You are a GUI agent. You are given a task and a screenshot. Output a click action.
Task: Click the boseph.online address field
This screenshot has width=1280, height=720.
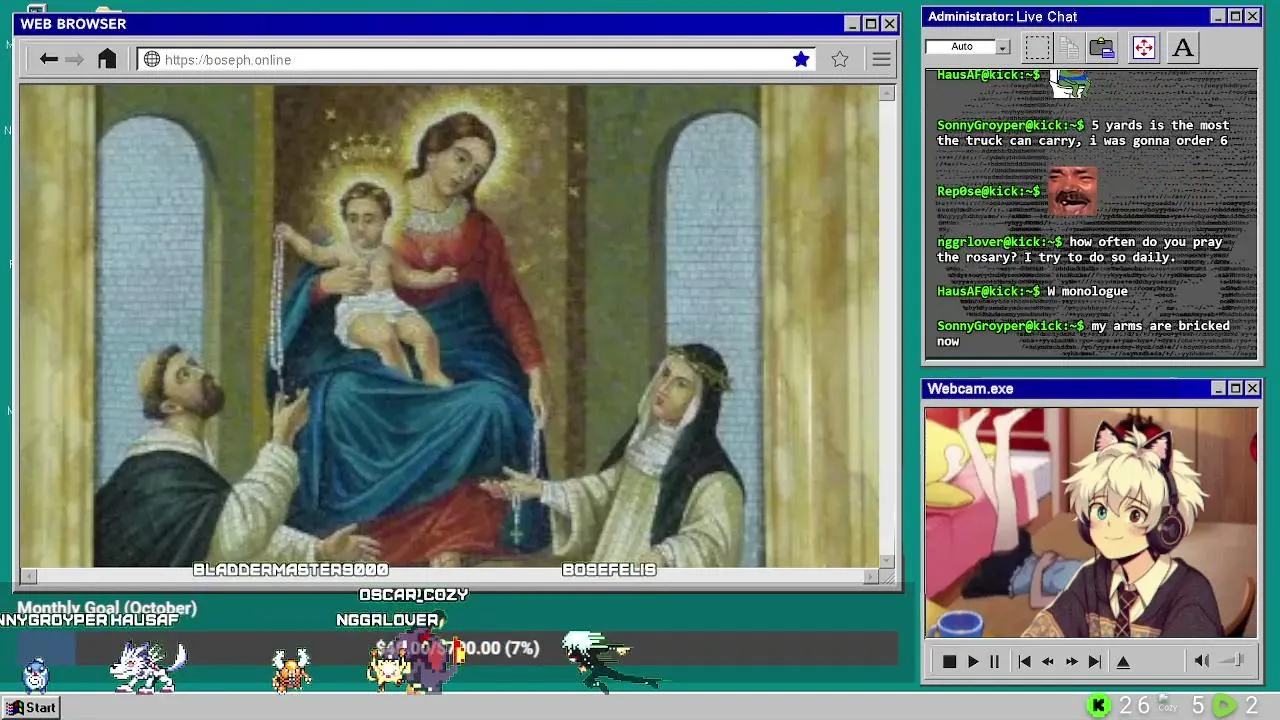(478, 60)
